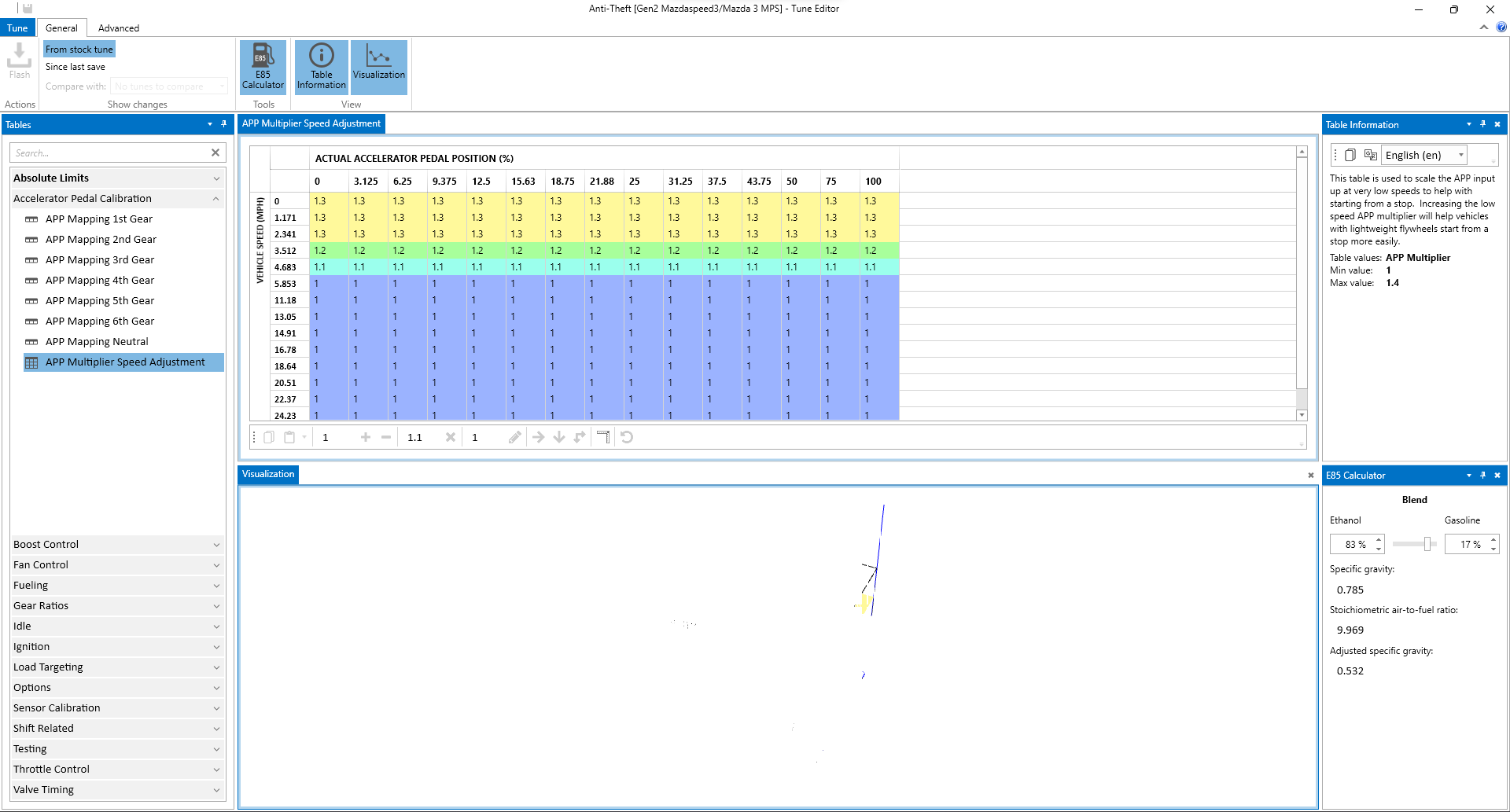Open Tables panel options dropdown arrow
This screenshot has height=812, width=1510.
point(210,124)
